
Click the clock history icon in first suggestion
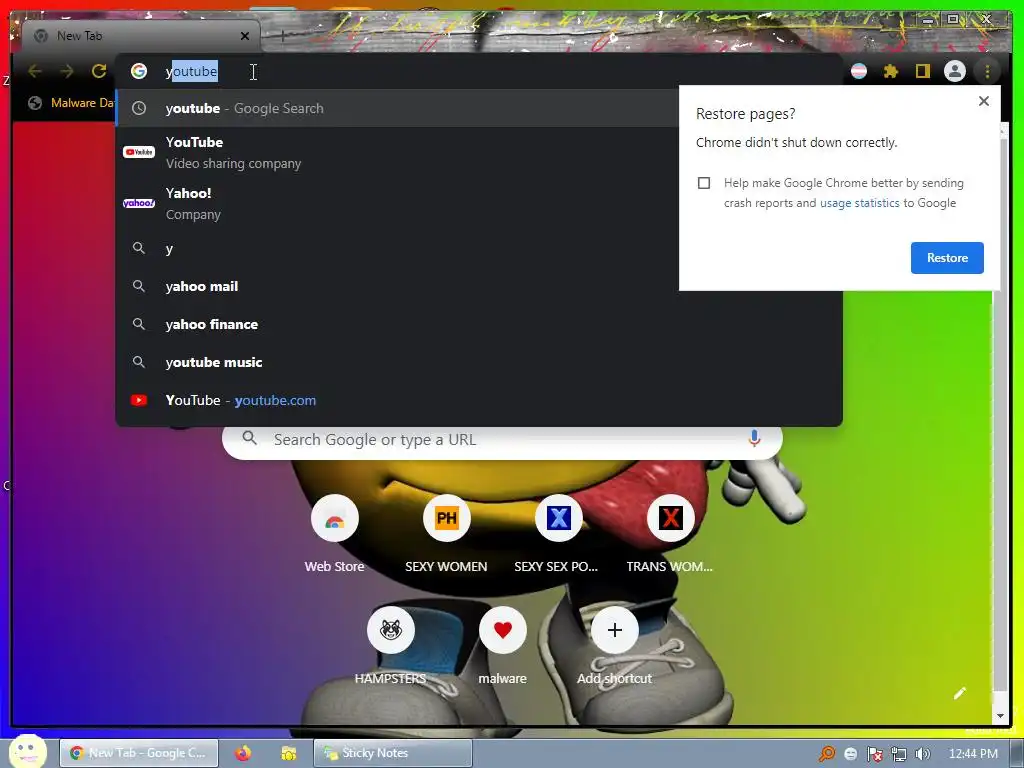pyautogui.click(x=138, y=108)
